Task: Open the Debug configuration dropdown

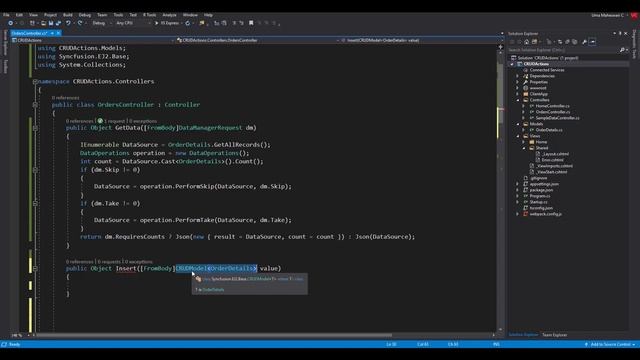Action: (101, 23)
